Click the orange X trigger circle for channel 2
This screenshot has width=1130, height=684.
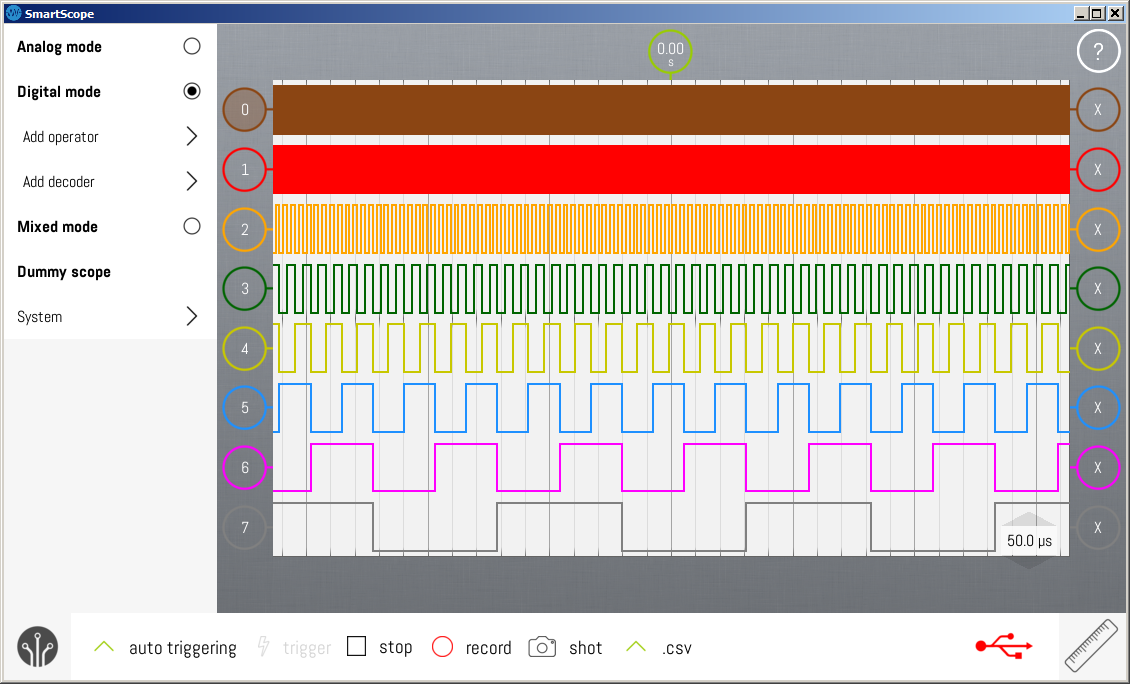tap(1098, 230)
